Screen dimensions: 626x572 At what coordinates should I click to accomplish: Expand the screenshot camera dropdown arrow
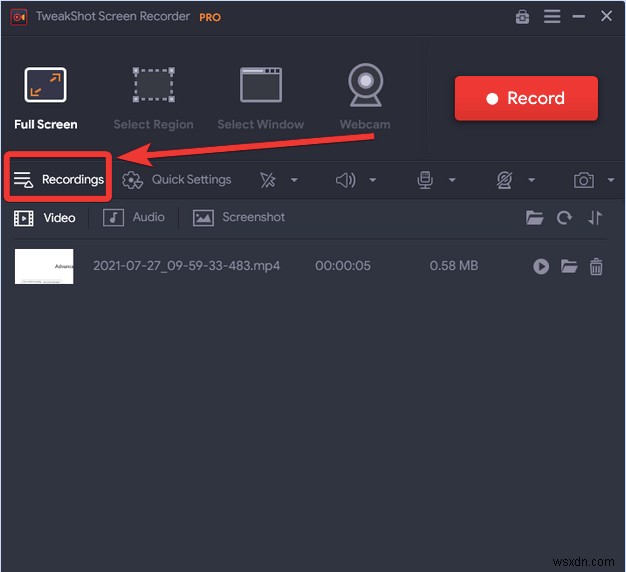(x=611, y=180)
